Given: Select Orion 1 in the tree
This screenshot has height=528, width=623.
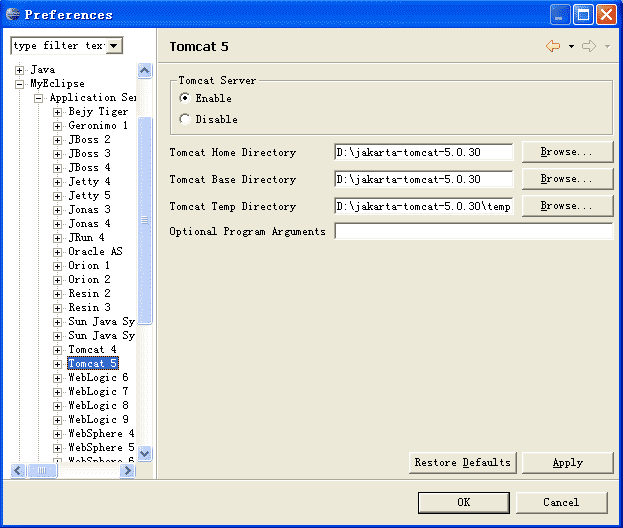Looking at the screenshot, I should (89, 265).
